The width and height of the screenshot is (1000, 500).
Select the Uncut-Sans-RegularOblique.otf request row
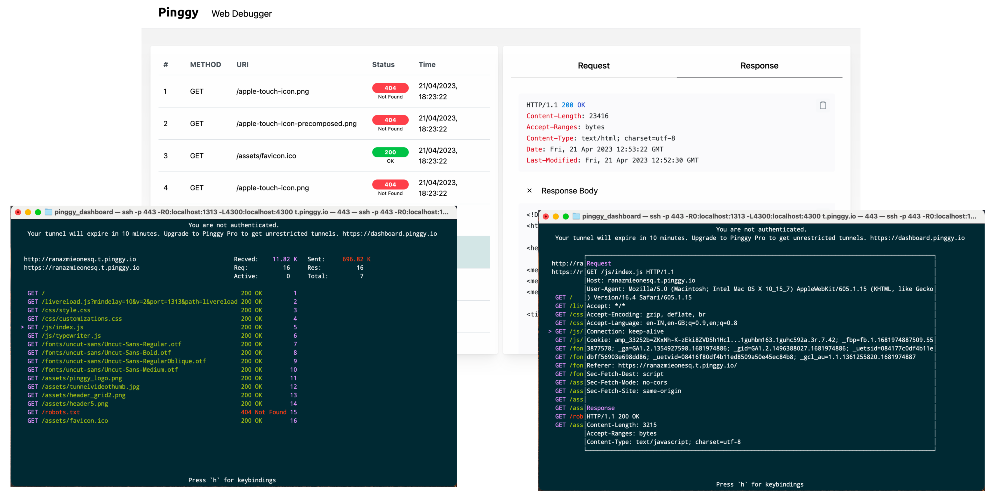pos(163,361)
